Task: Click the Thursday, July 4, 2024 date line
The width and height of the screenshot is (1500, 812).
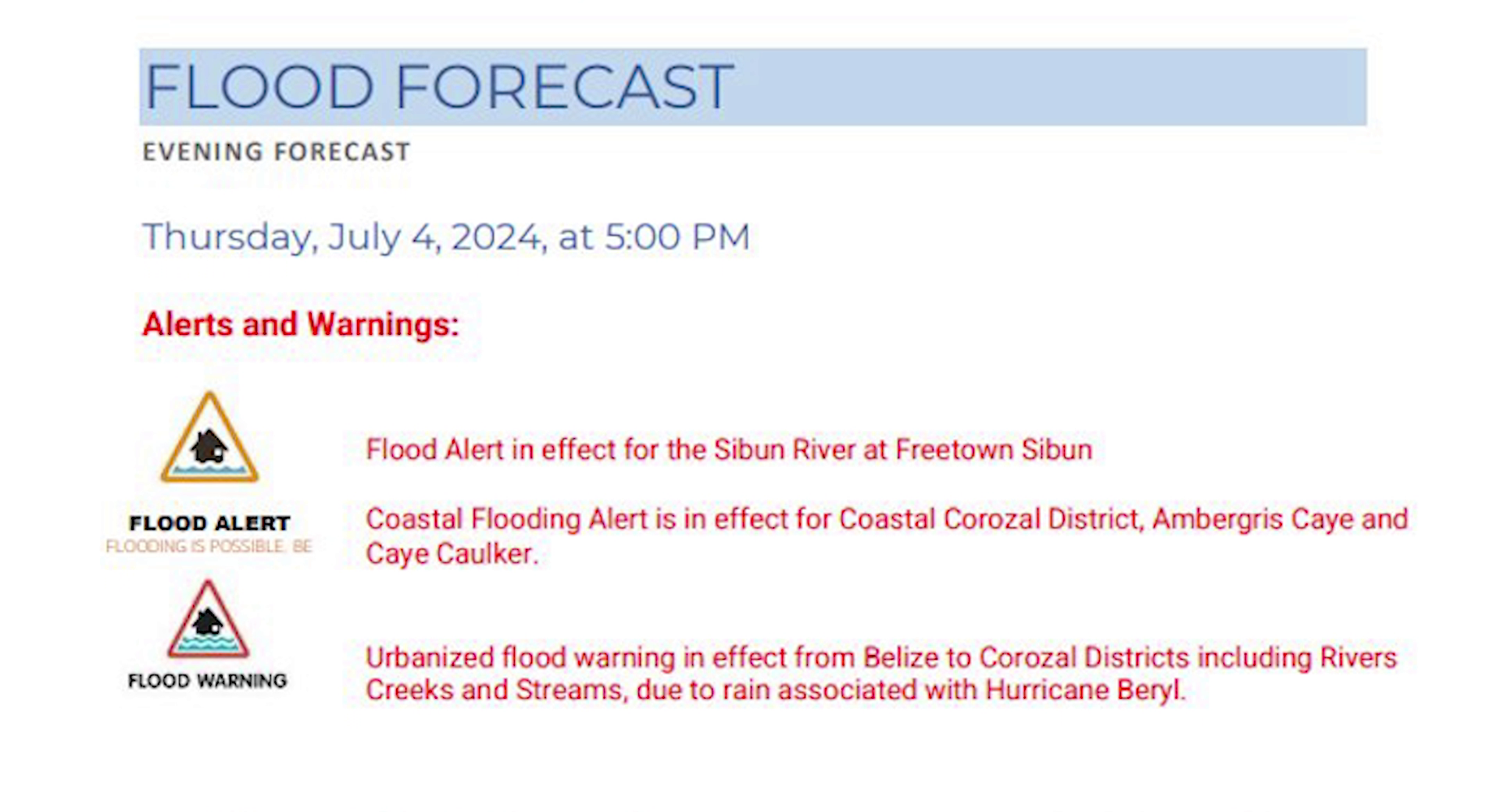Action: pos(446,237)
